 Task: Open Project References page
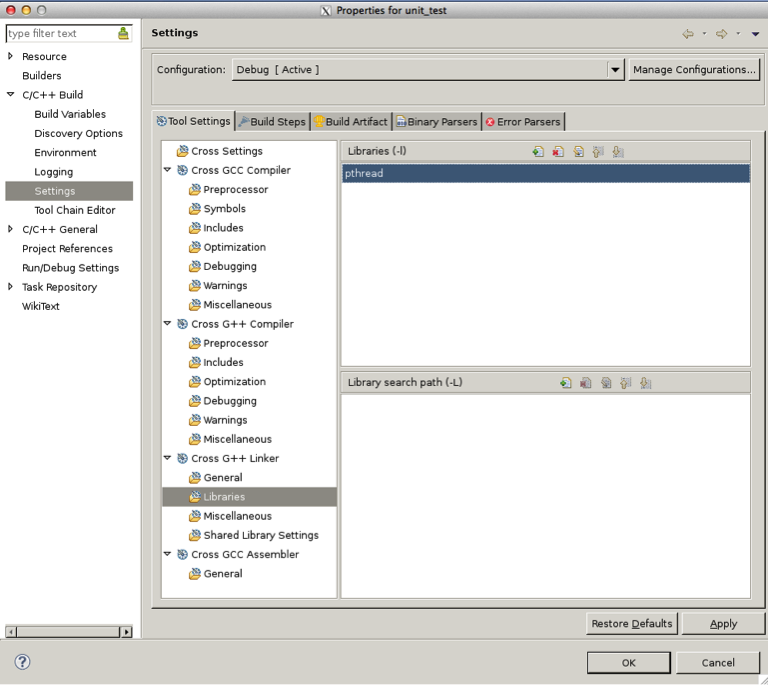67,249
